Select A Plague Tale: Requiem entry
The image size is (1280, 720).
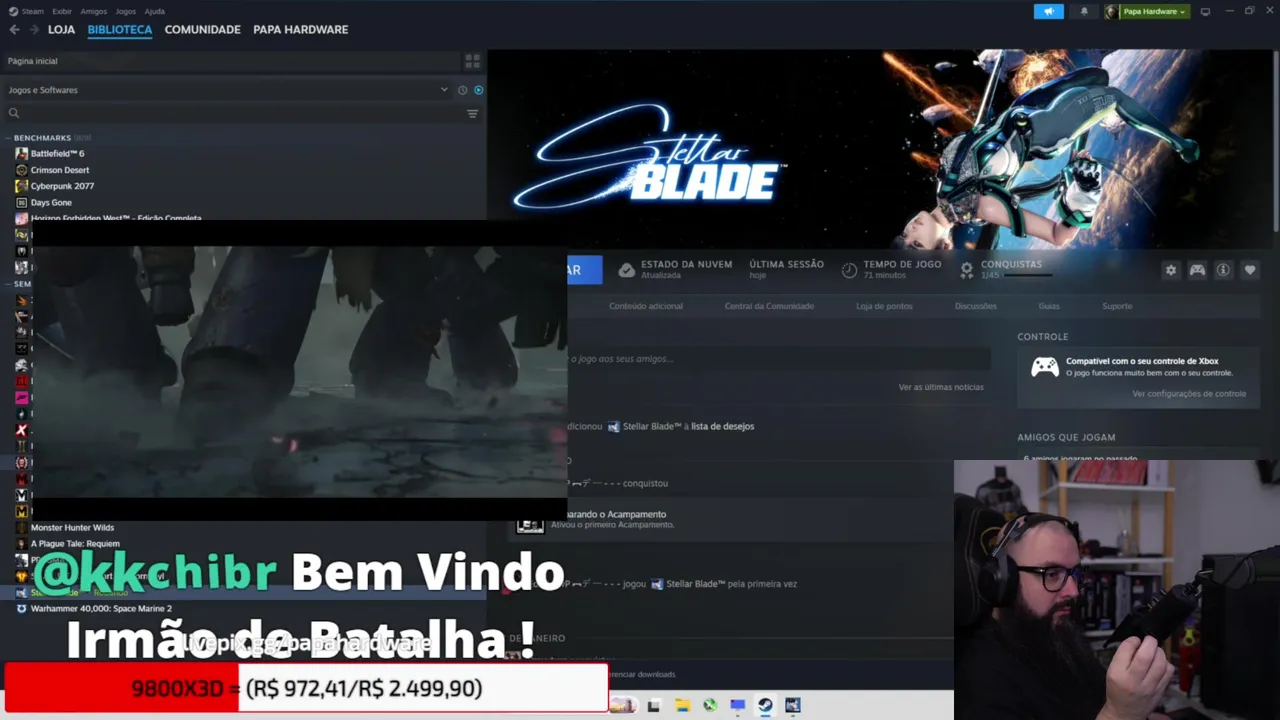[75, 544]
